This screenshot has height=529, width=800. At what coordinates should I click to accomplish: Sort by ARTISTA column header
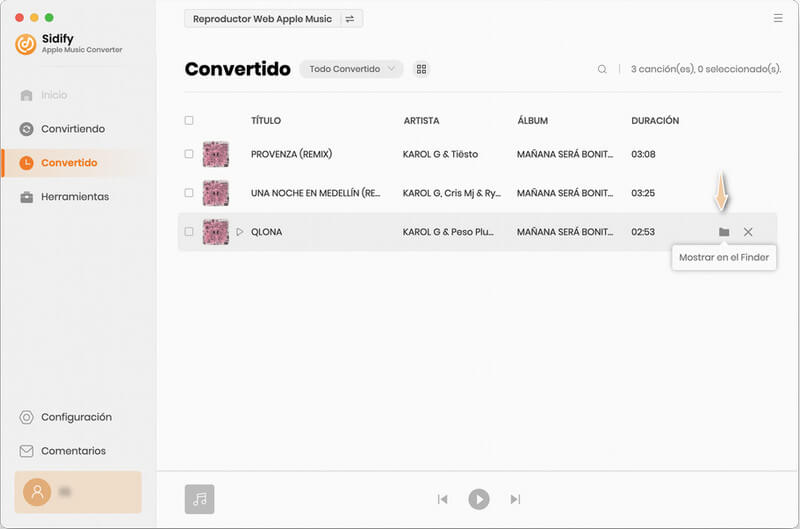(x=421, y=121)
